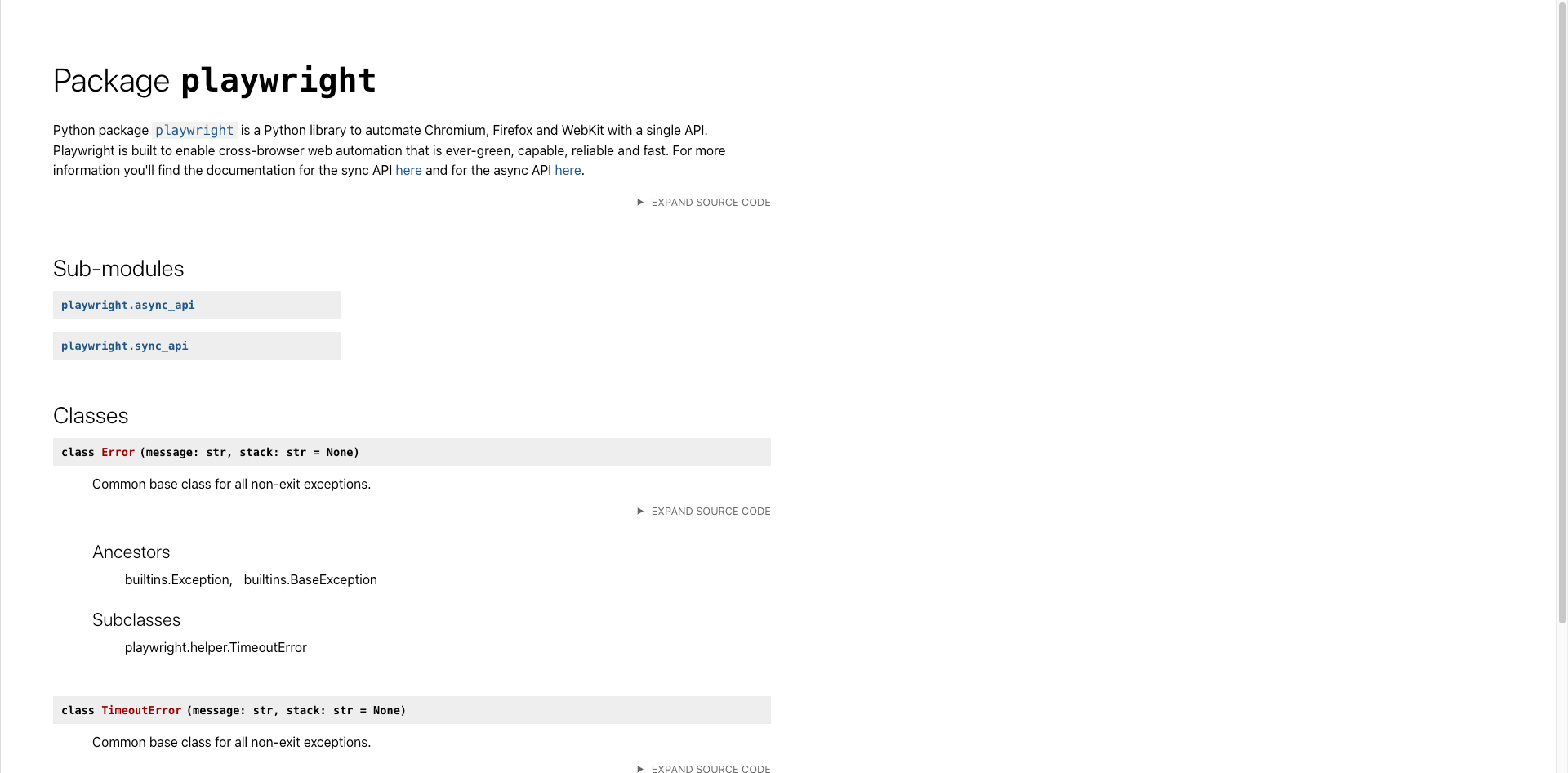Screen dimensions: 1568x773
Task: Follow the async API 'here' documentation link
Action: (x=568, y=170)
